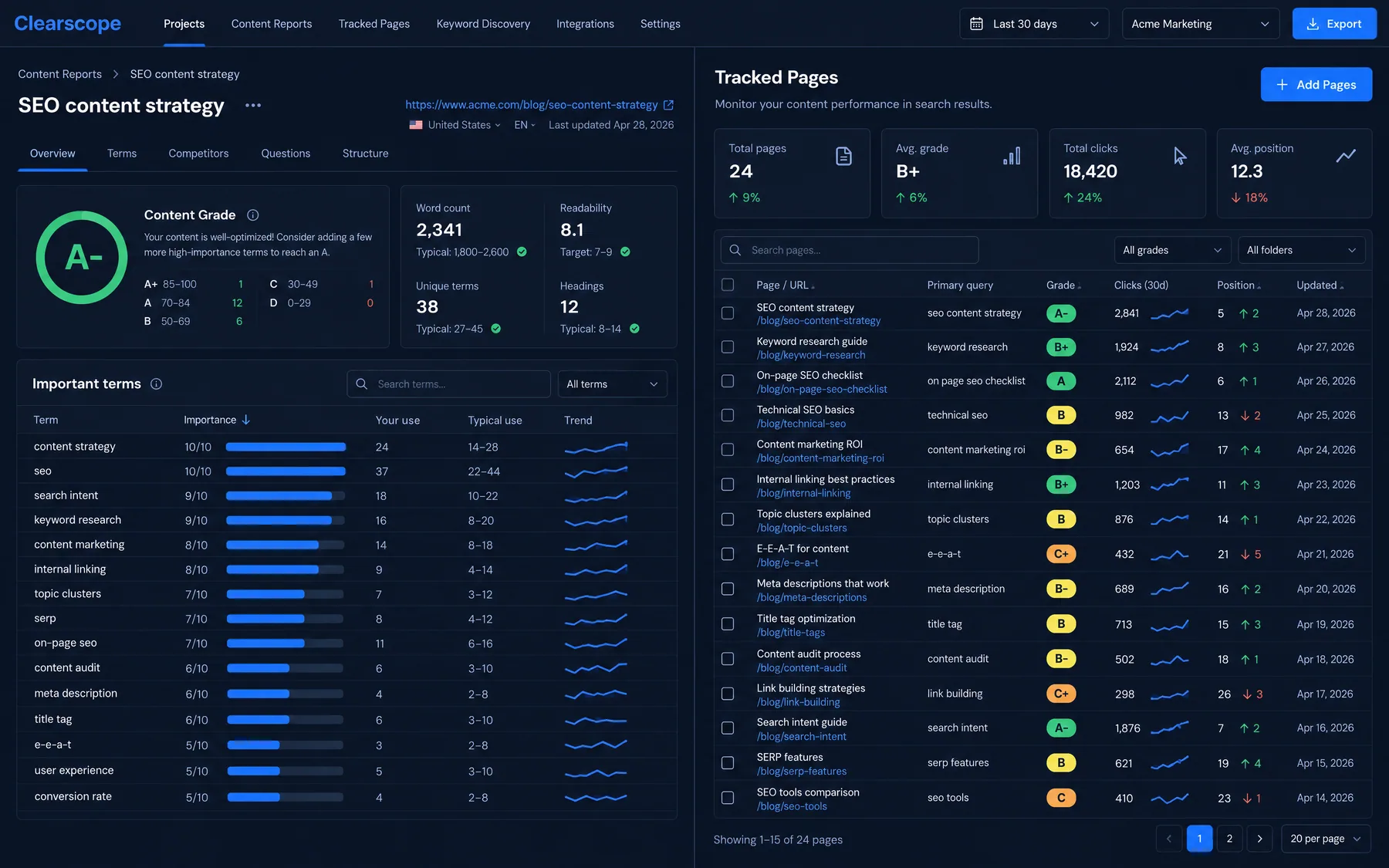This screenshot has width=1389, height=868.
Task: Check the E-E-A-T for content row checkbox
Action: tap(728, 554)
